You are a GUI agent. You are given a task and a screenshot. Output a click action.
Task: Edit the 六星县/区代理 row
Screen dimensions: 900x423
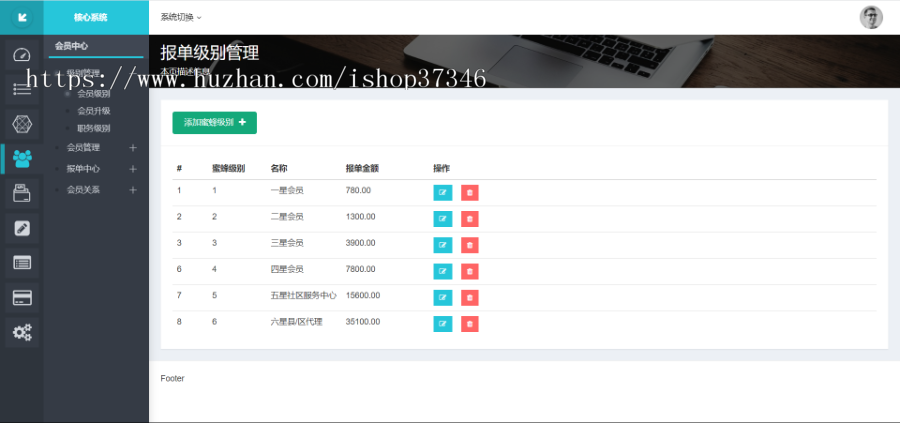pyautogui.click(x=443, y=324)
